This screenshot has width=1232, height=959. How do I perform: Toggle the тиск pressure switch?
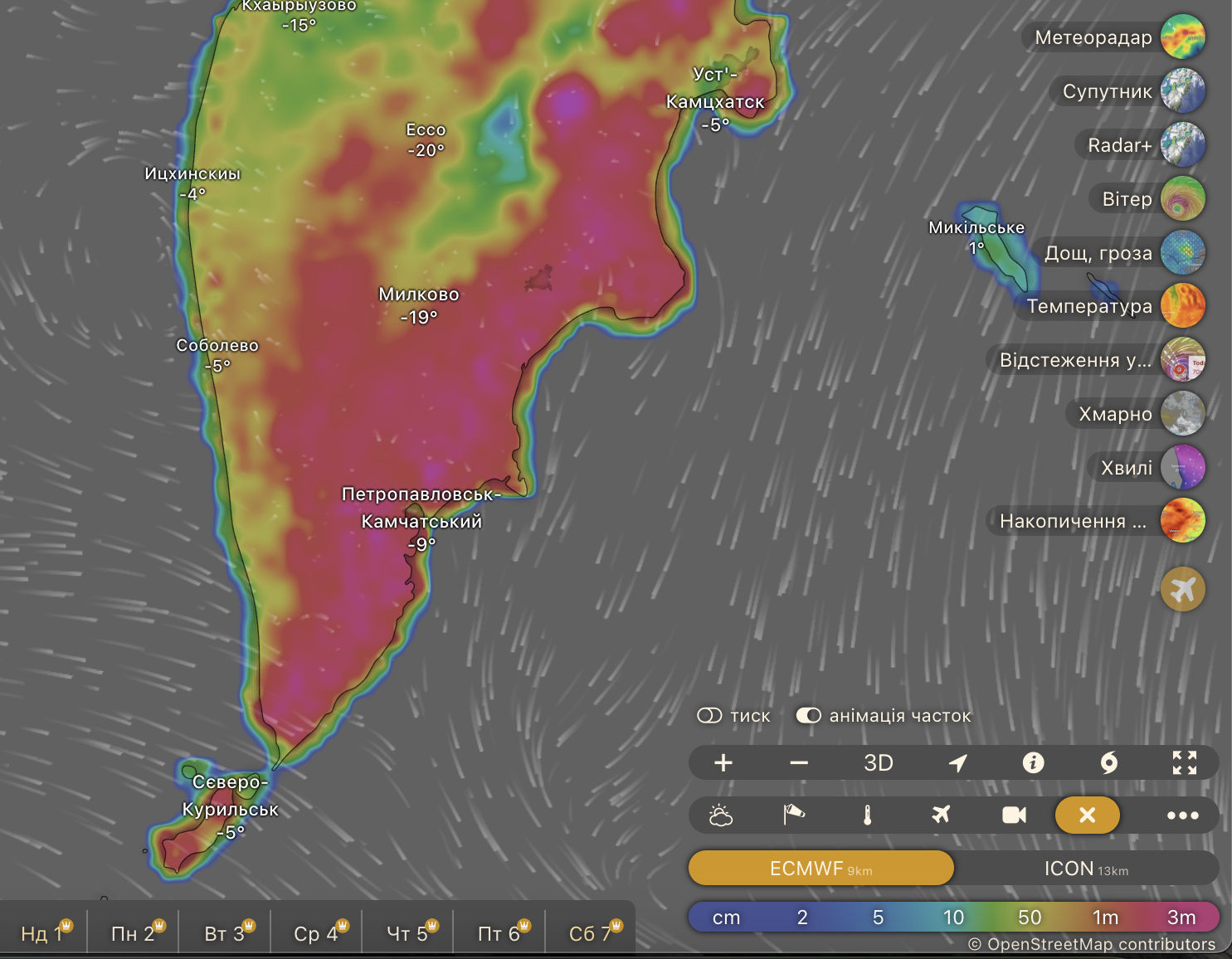point(710,715)
